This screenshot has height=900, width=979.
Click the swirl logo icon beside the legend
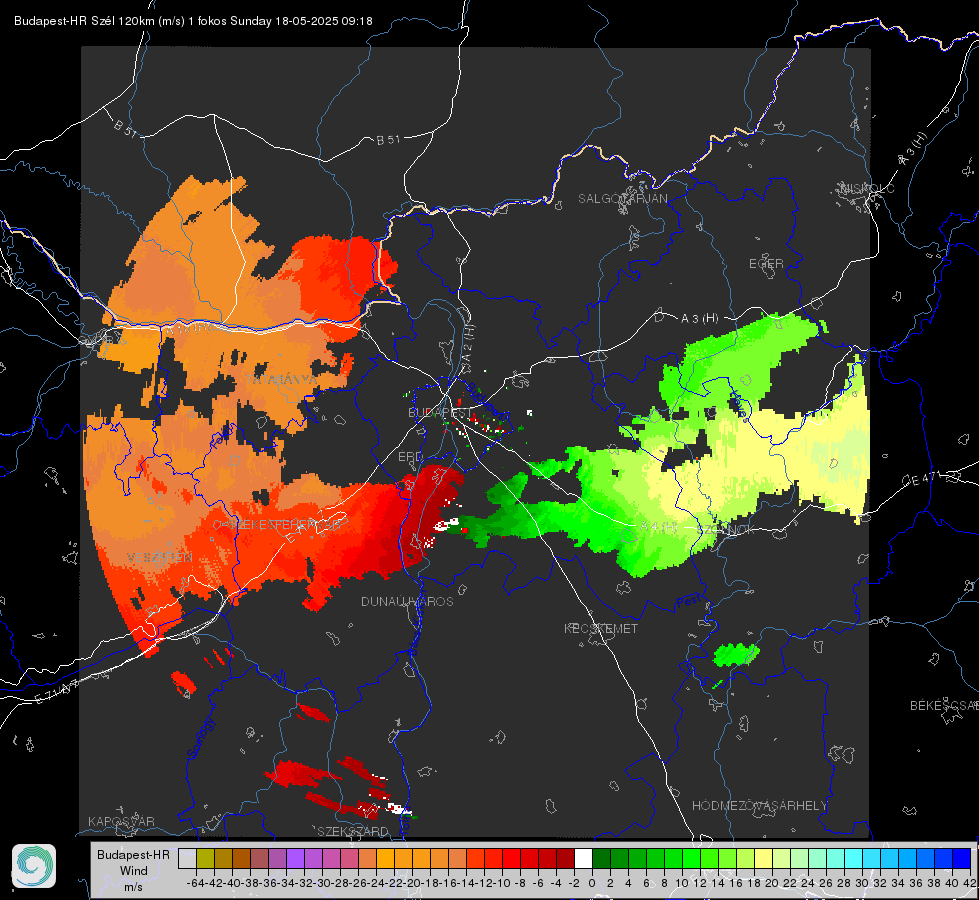[34, 866]
